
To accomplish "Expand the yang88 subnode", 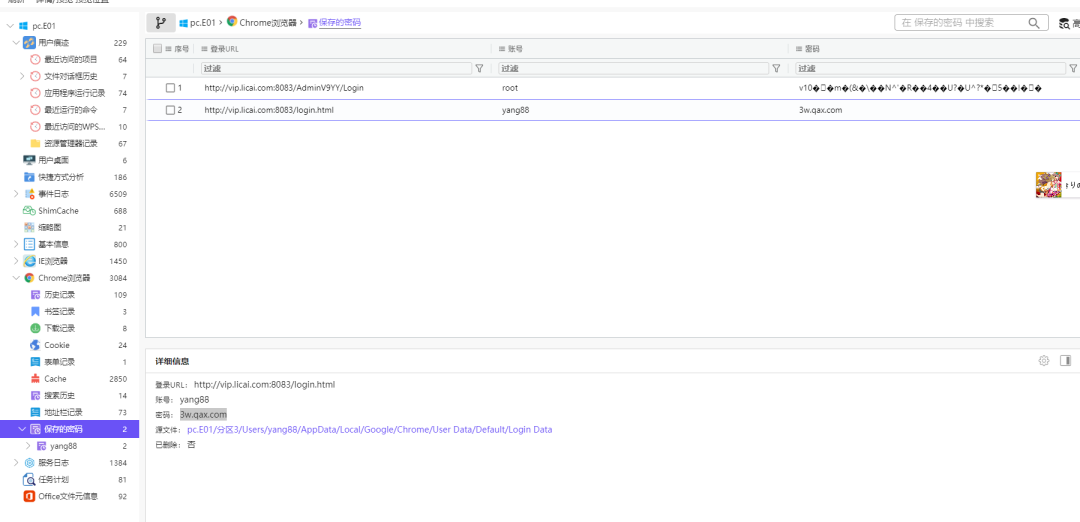I will coord(28,446).
